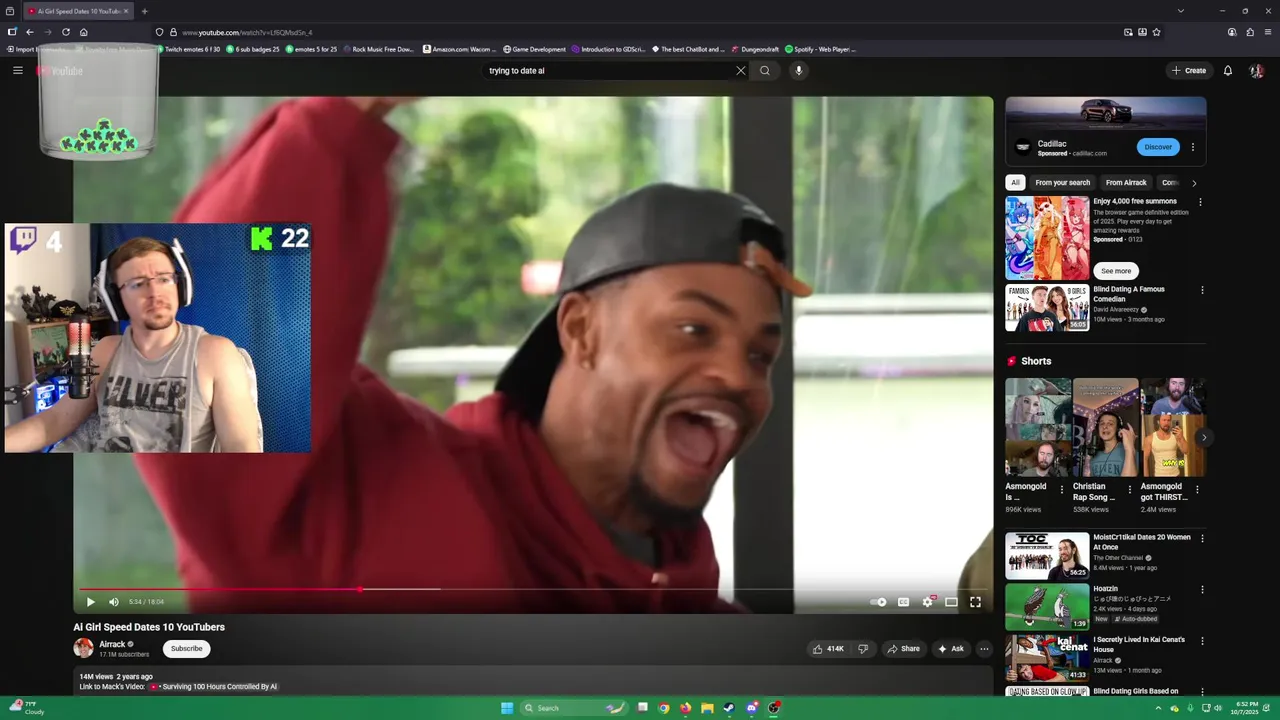Open the Hoatzin video thumbnail

[x=1047, y=607]
